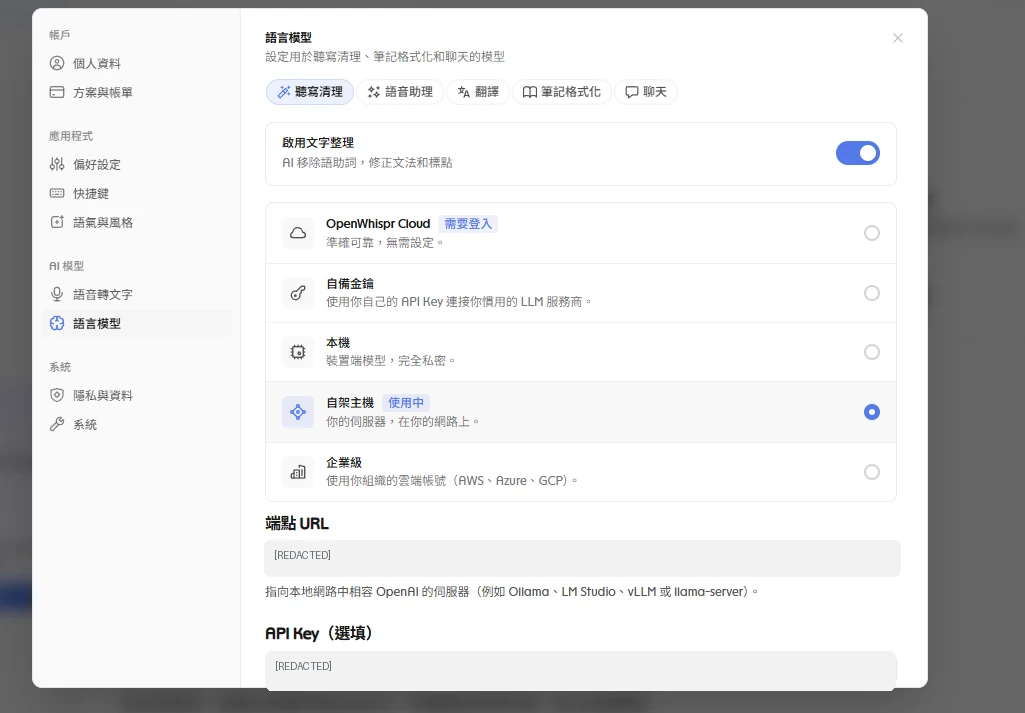Open 隱私與資料 section

point(137,395)
